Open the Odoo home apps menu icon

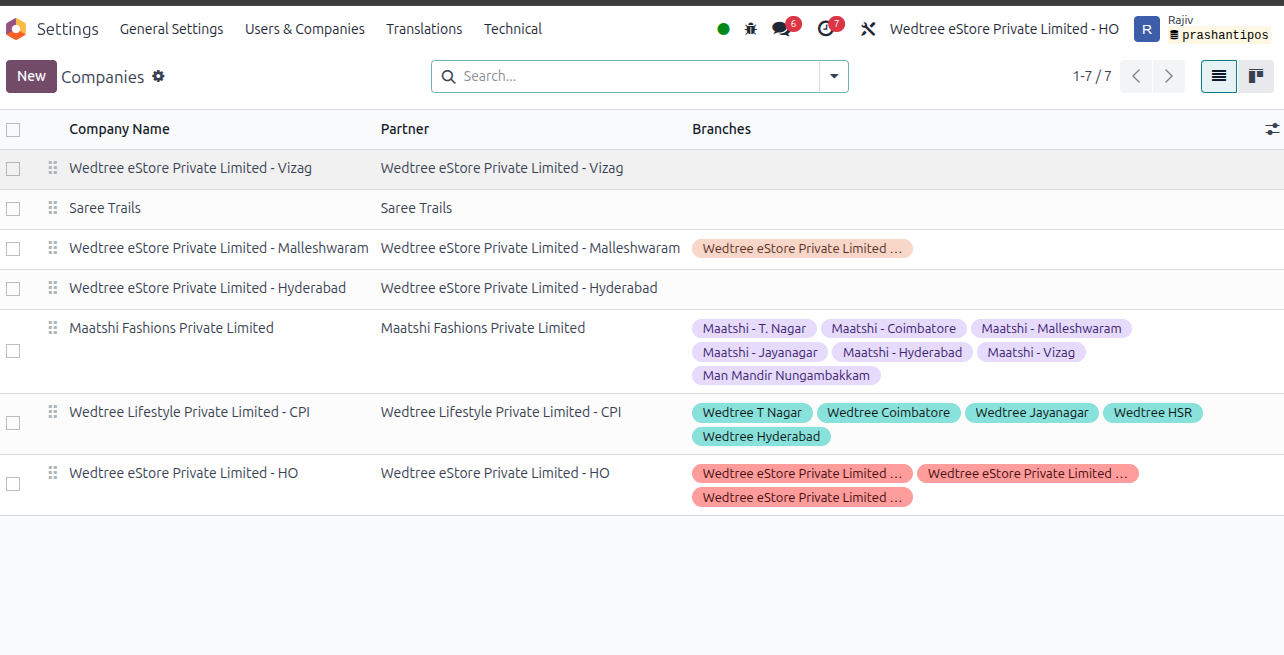tap(16, 29)
